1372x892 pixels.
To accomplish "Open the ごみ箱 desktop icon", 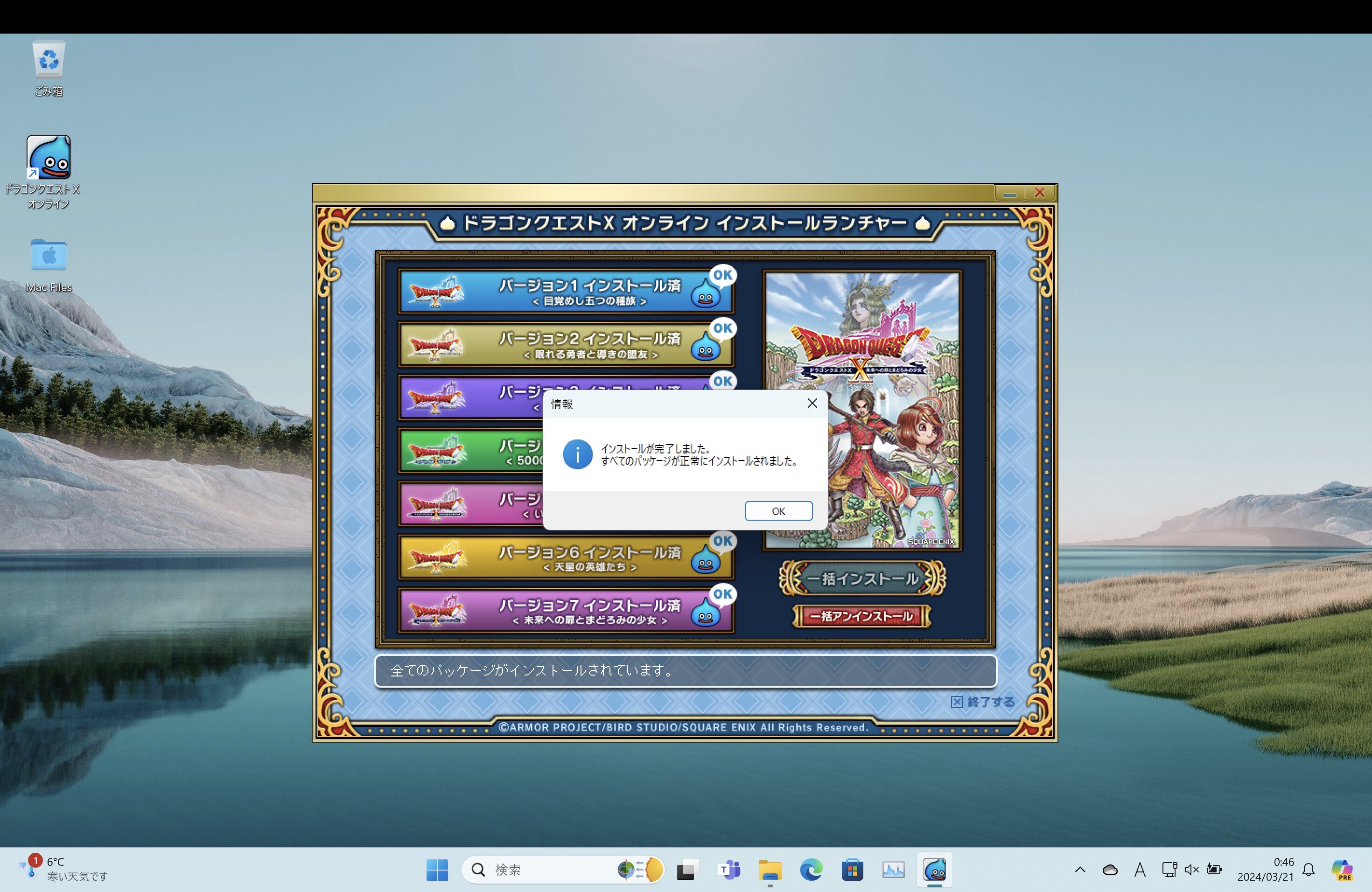I will (x=49, y=68).
